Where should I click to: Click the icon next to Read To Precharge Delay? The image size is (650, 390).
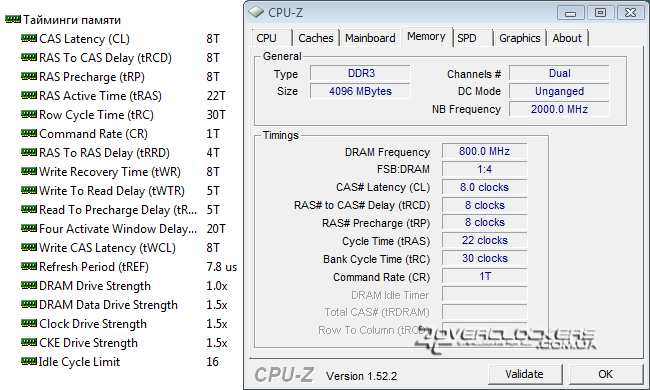point(29,209)
